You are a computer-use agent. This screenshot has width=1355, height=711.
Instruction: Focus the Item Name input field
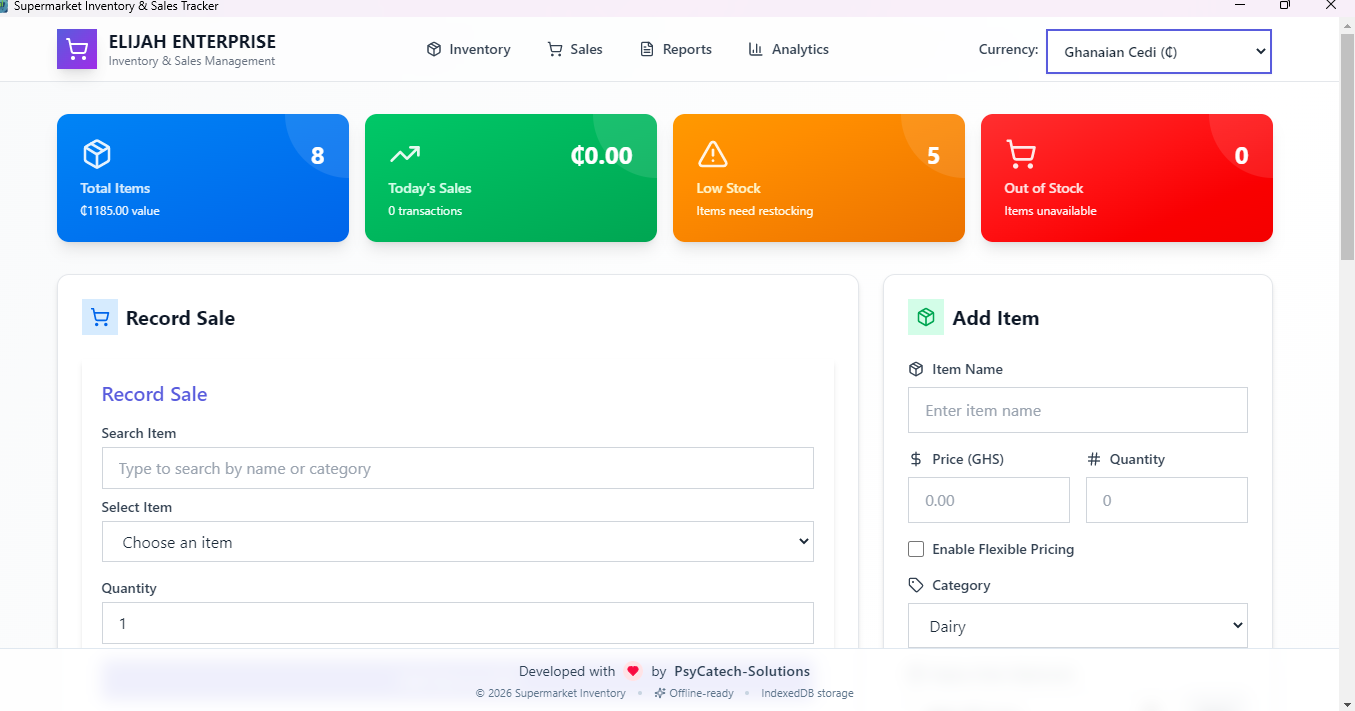click(x=1077, y=410)
